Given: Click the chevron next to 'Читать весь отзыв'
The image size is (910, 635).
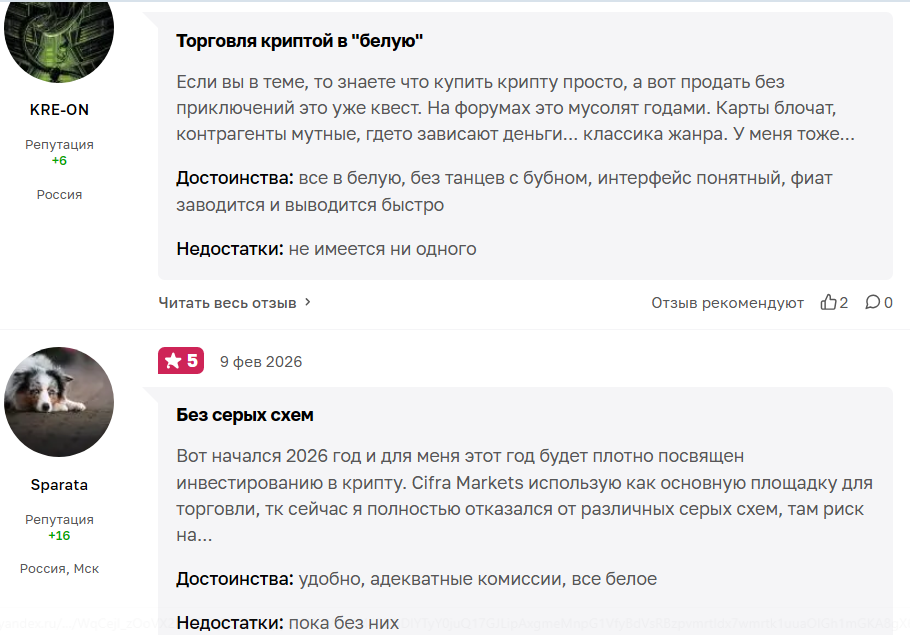Looking at the screenshot, I should pos(305,301).
